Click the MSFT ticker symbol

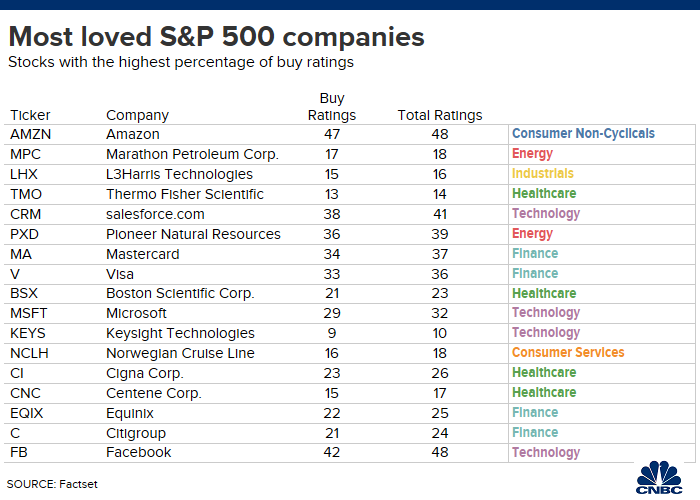(x=29, y=313)
